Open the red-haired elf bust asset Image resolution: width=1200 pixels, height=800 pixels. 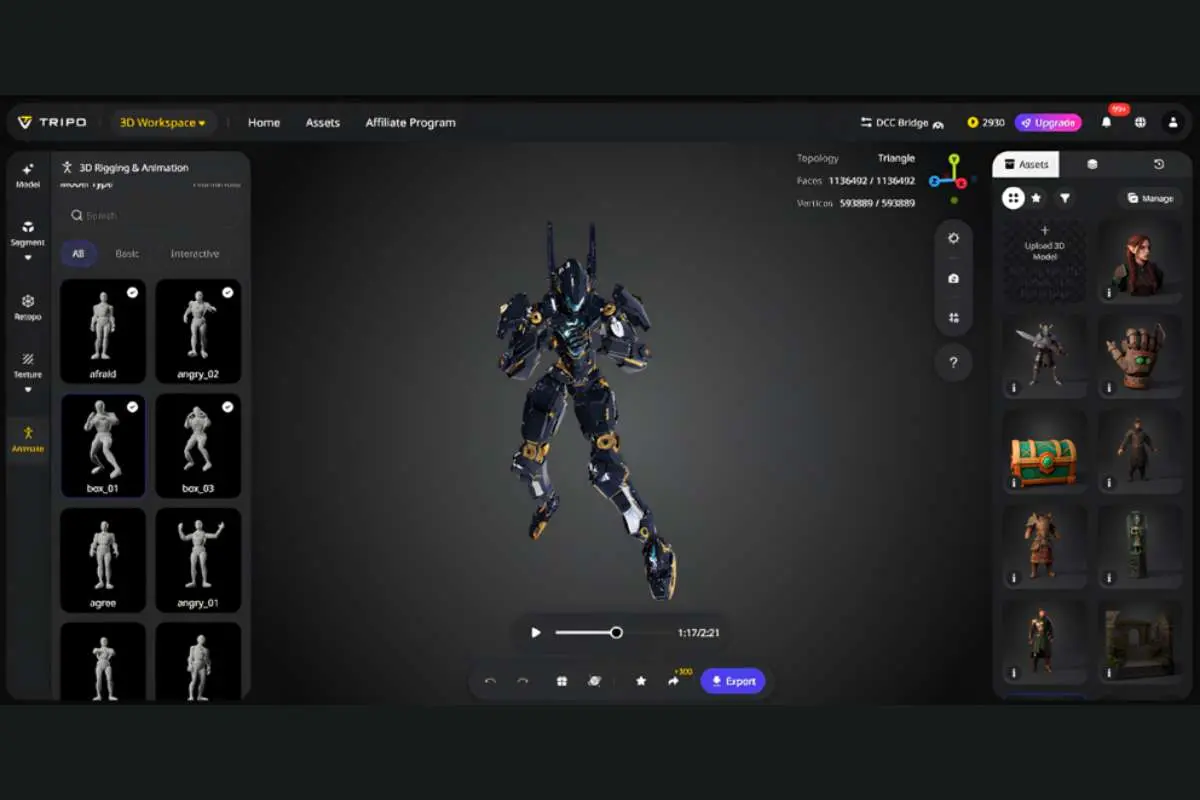coord(1140,260)
